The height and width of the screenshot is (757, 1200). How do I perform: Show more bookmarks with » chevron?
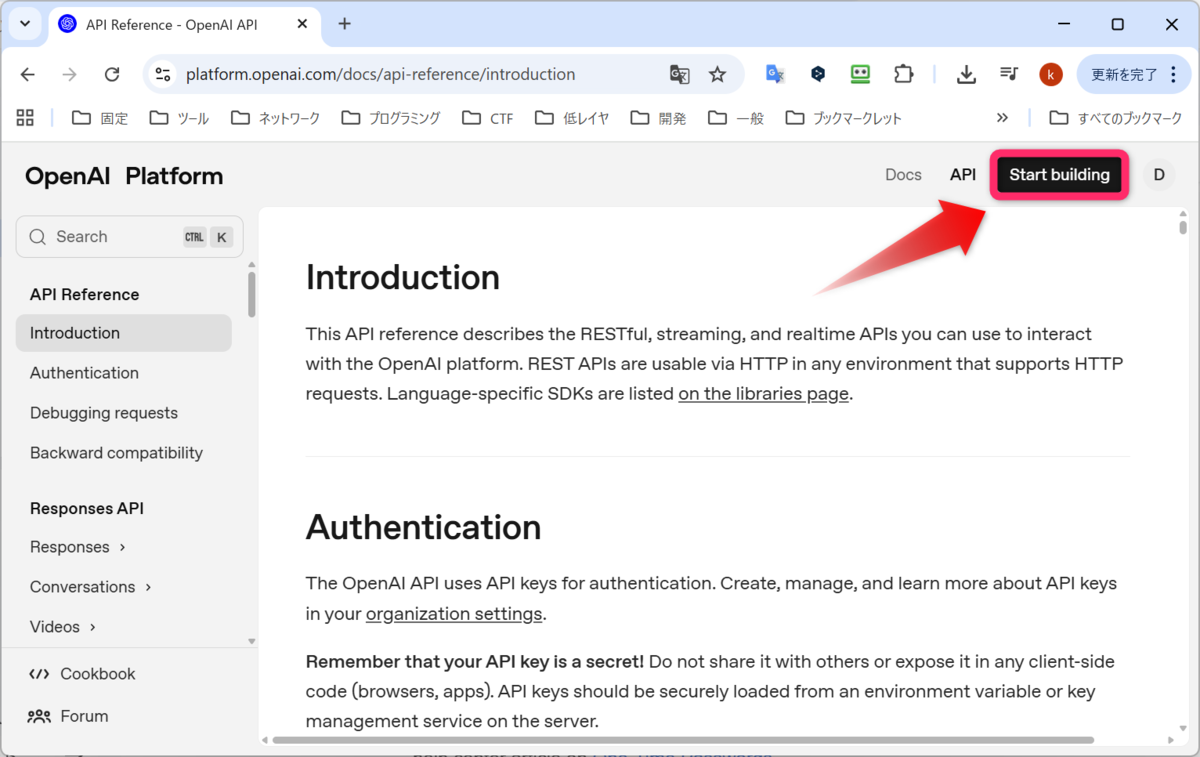pyautogui.click(x=1002, y=118)
